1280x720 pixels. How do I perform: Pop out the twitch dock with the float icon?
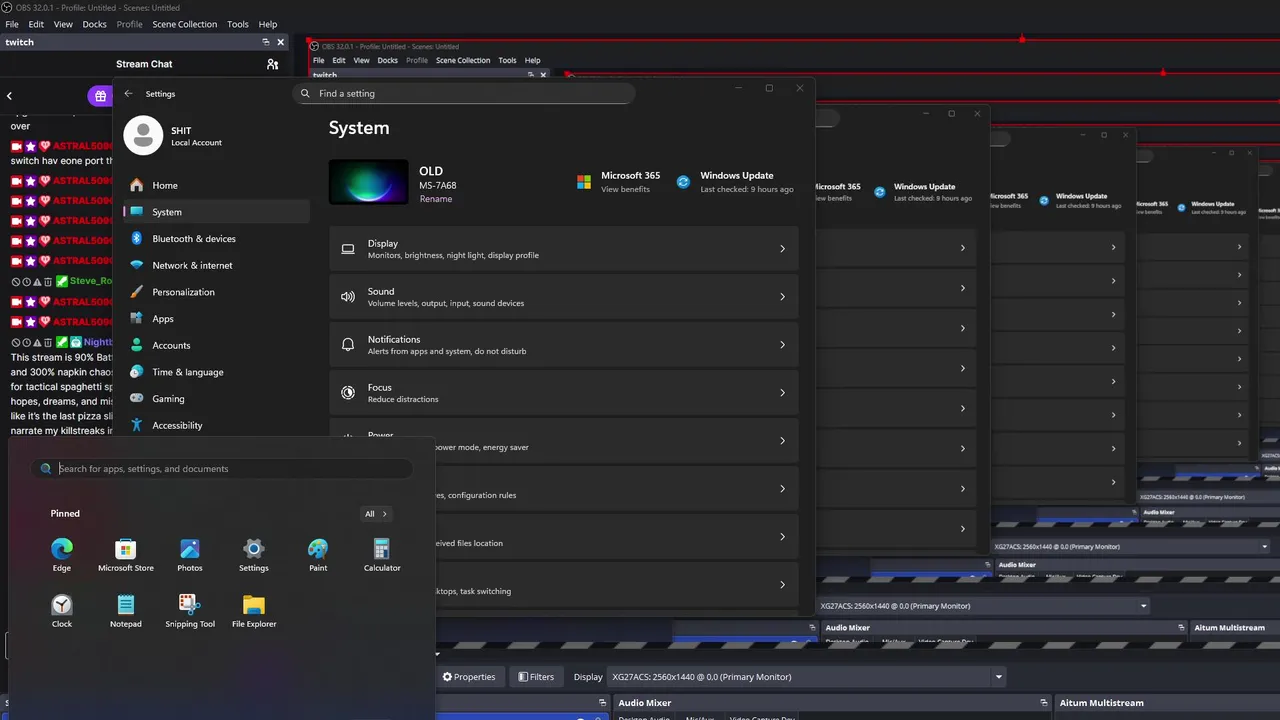266,42
